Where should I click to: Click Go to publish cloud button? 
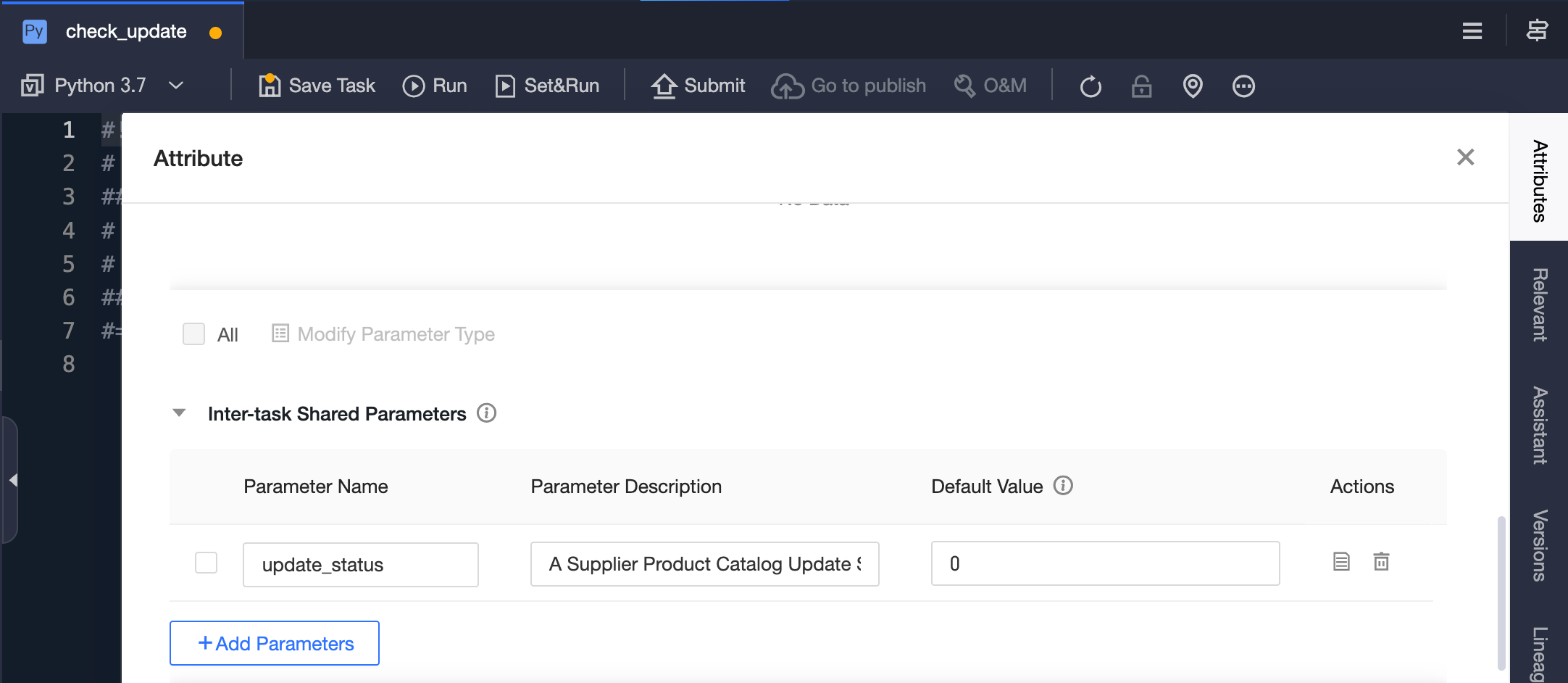(x=848, y=86)
